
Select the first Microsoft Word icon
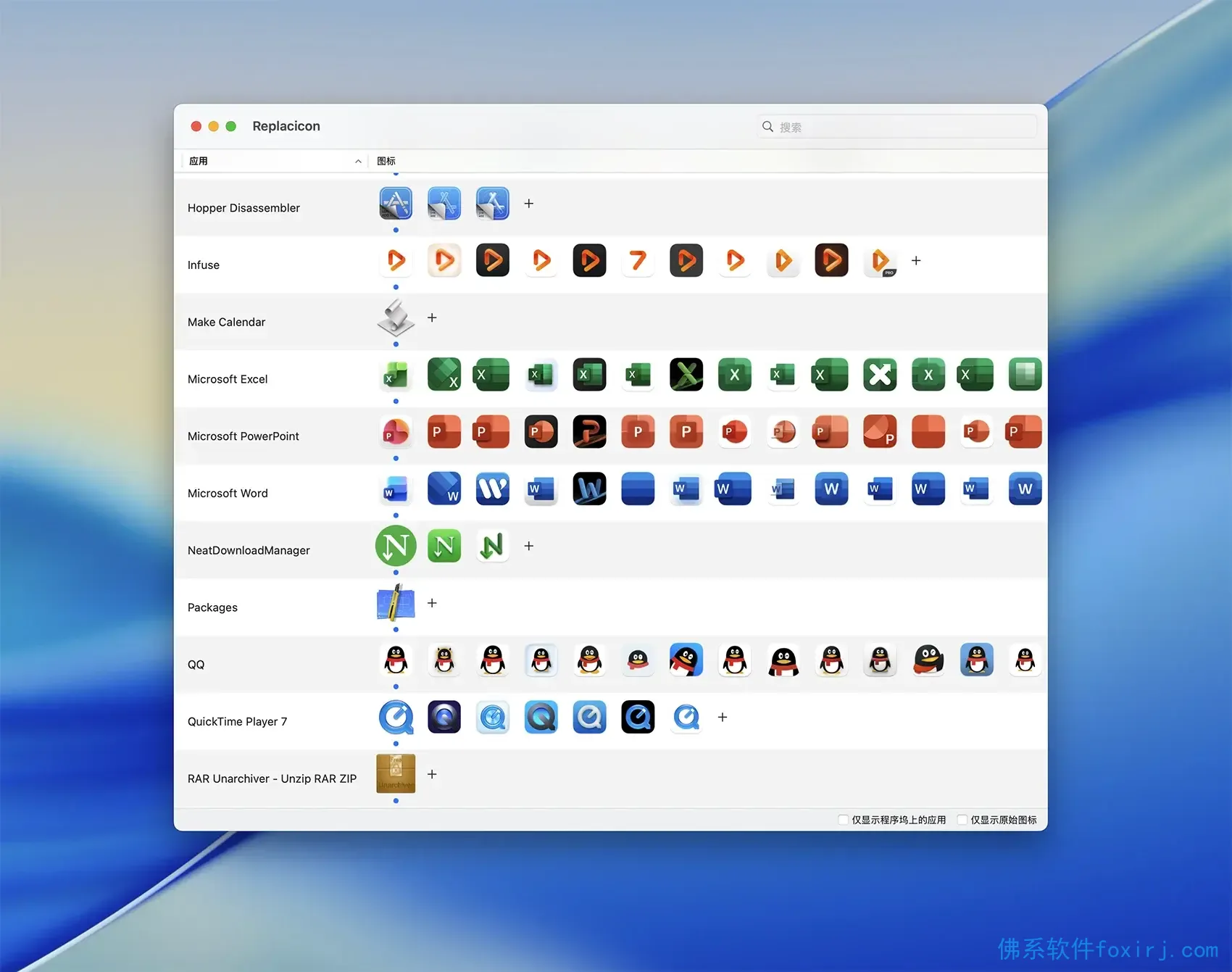pos(396,489)
